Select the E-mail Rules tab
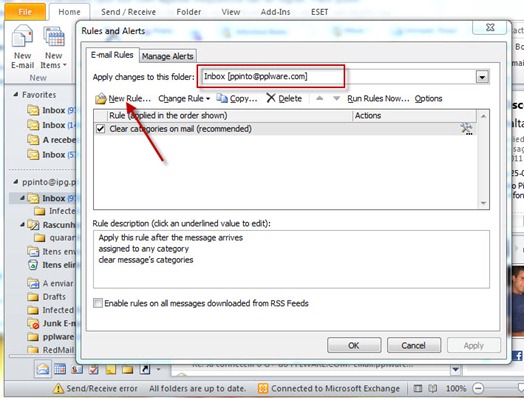Screen dimensions: 524x398 112,55
